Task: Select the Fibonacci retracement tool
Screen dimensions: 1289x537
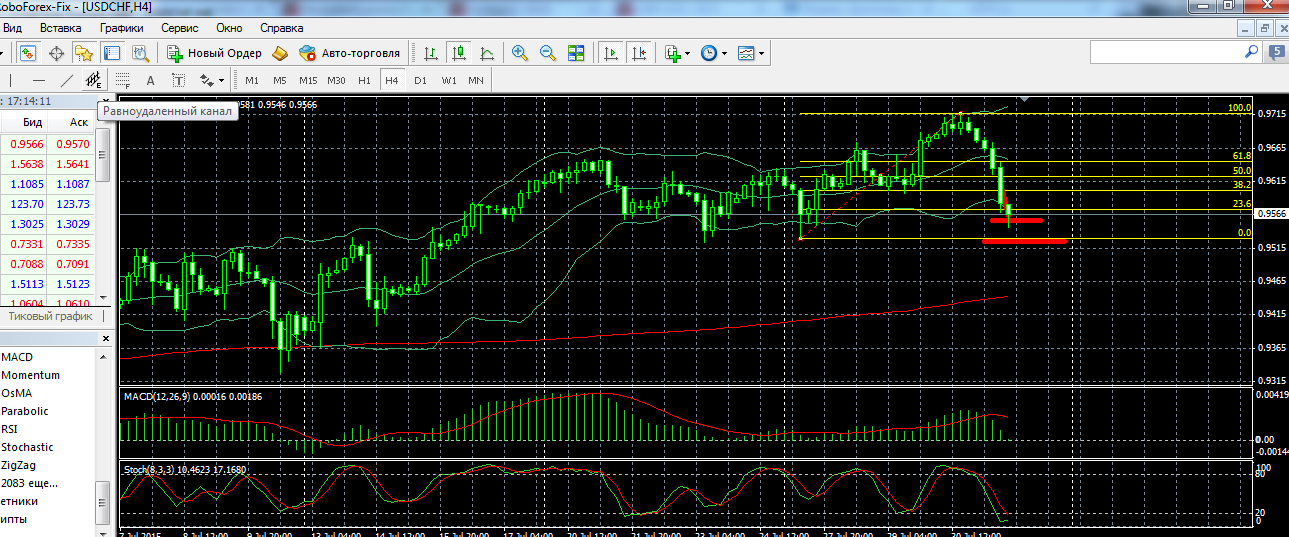Action: click(x=122, y=80)
